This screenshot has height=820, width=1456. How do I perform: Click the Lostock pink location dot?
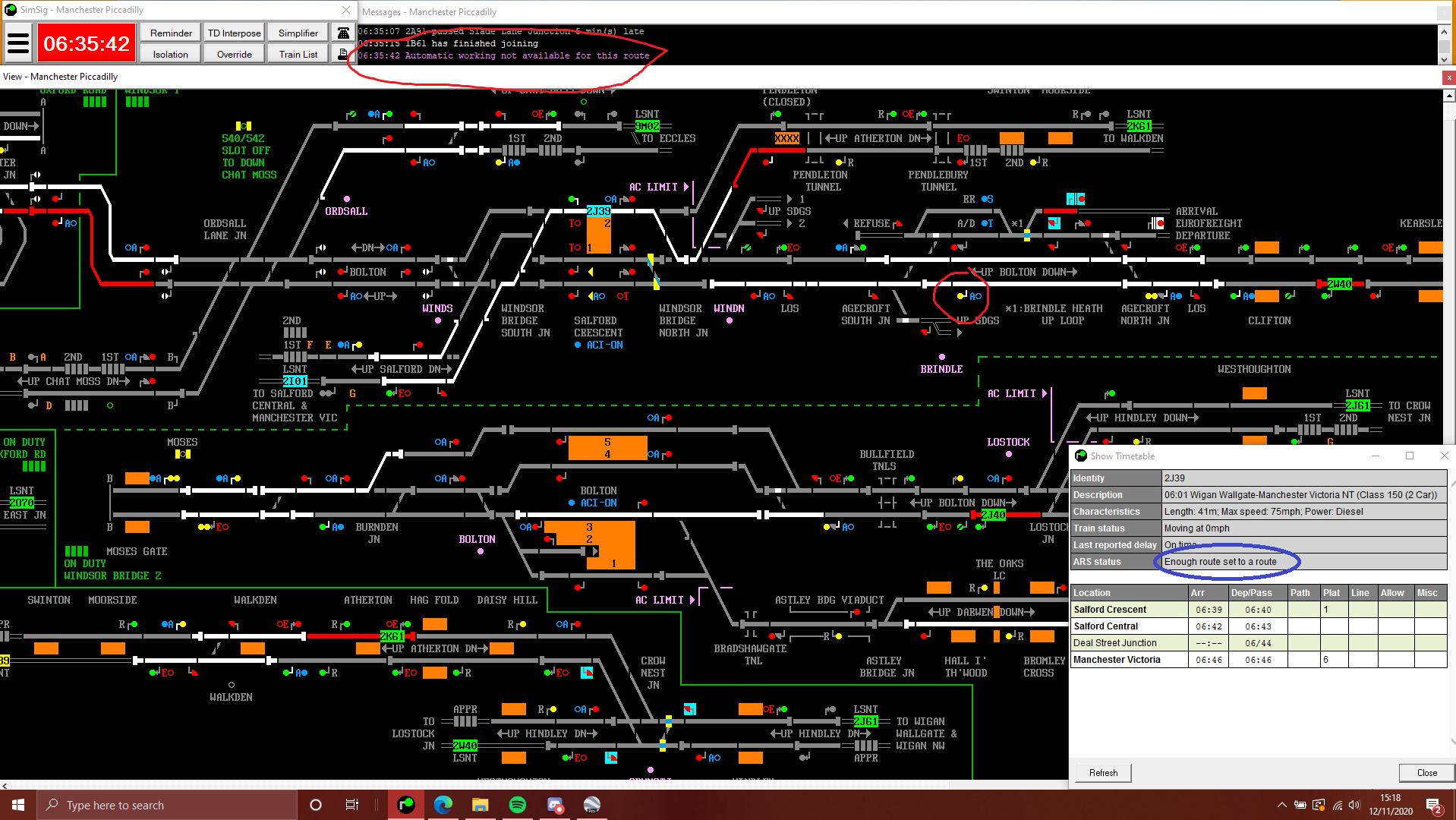(x=1009, y=454)
